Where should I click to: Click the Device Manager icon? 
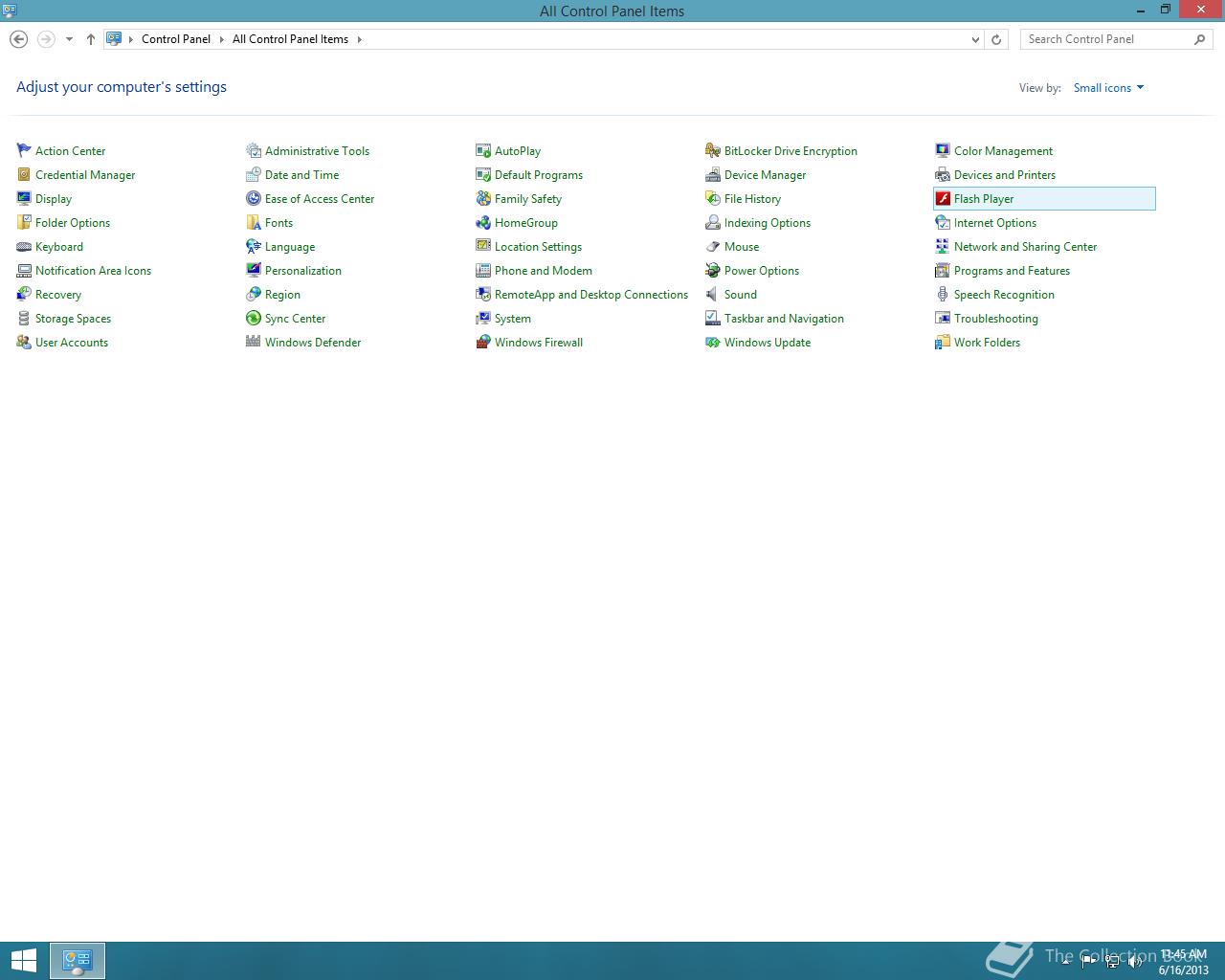tap(713, 174)
